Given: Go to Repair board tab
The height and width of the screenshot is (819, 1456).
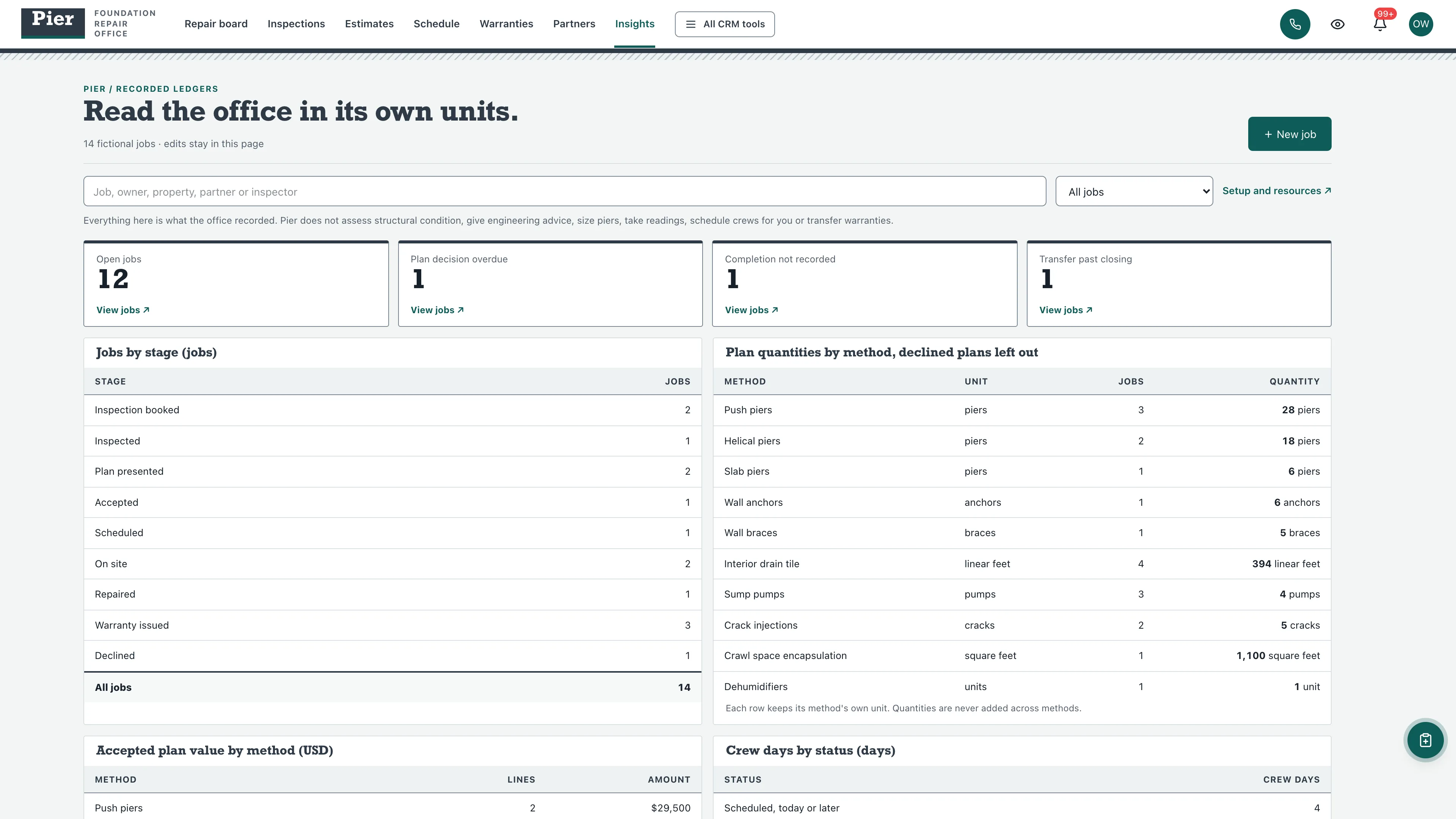Looking at the screenshot, I should (216, 24).
